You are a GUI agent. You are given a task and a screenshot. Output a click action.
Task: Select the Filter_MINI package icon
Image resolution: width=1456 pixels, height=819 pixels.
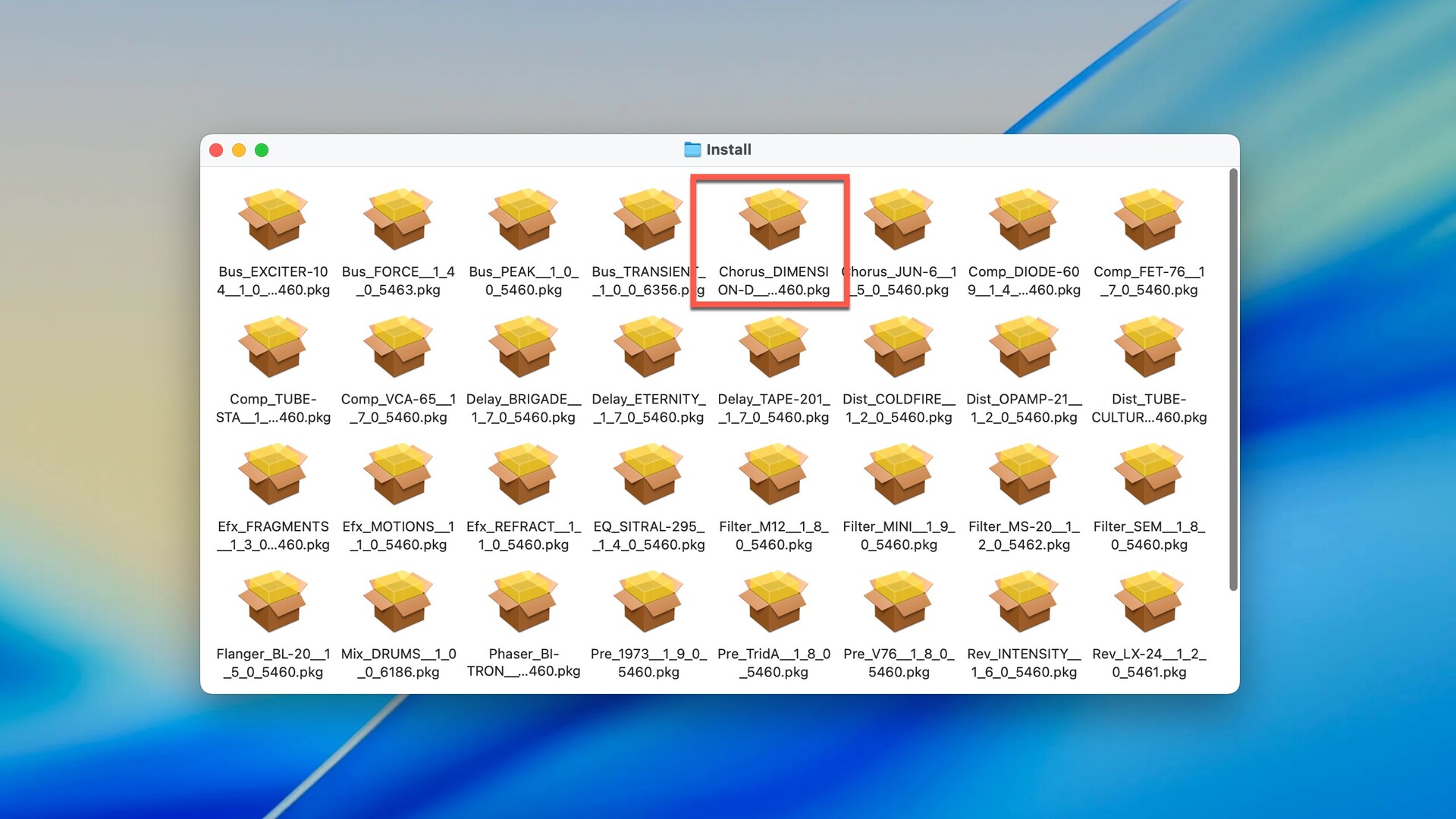pos(899,475)
